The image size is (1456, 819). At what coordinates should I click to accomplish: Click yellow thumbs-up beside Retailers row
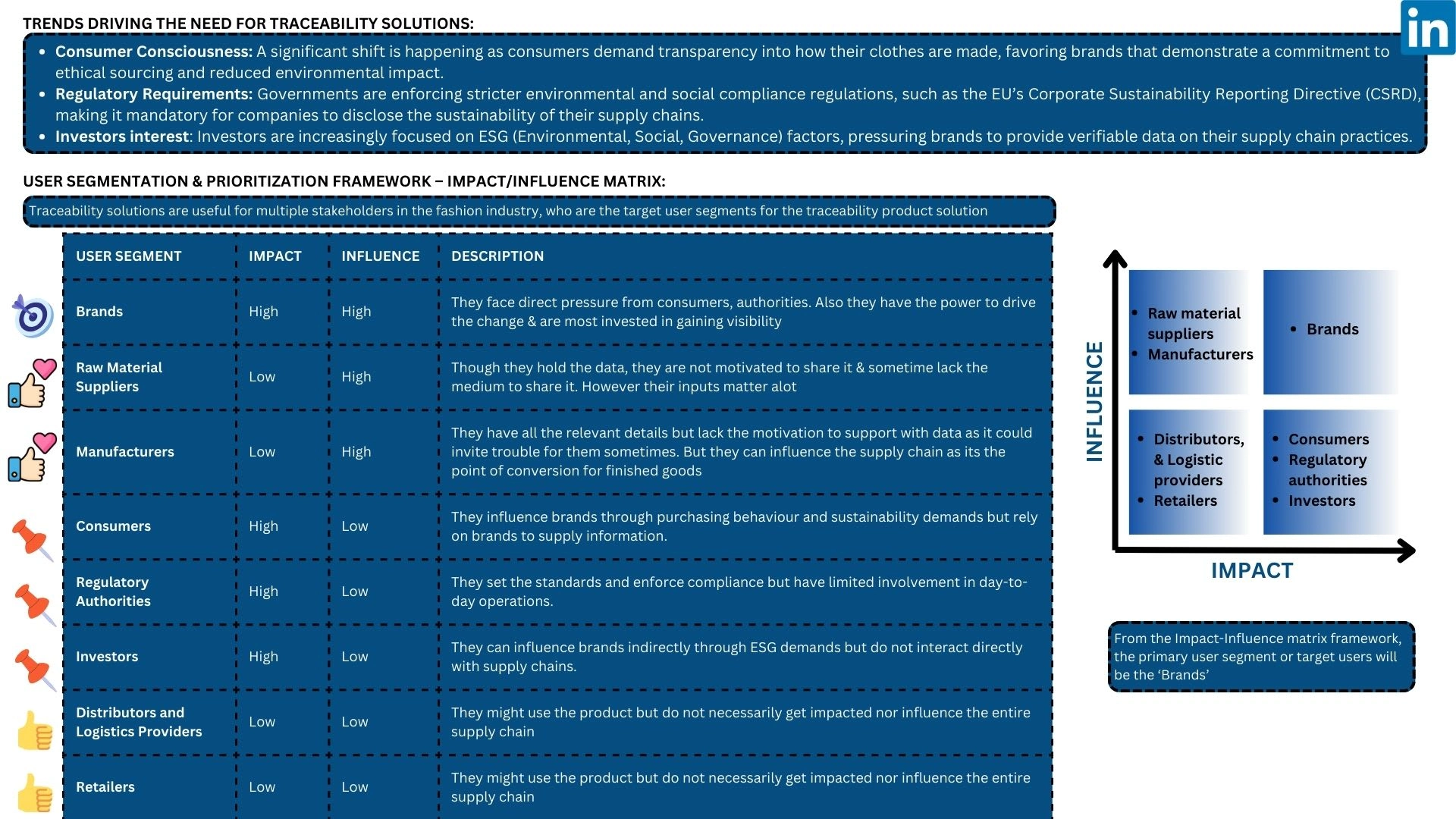[x=35, y=793]
